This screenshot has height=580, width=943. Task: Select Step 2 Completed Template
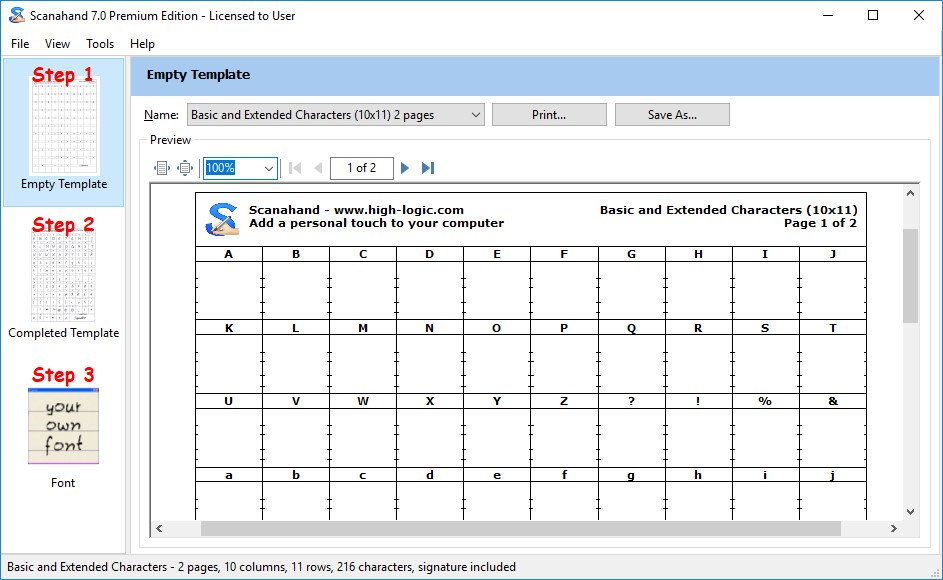(64, 277)
